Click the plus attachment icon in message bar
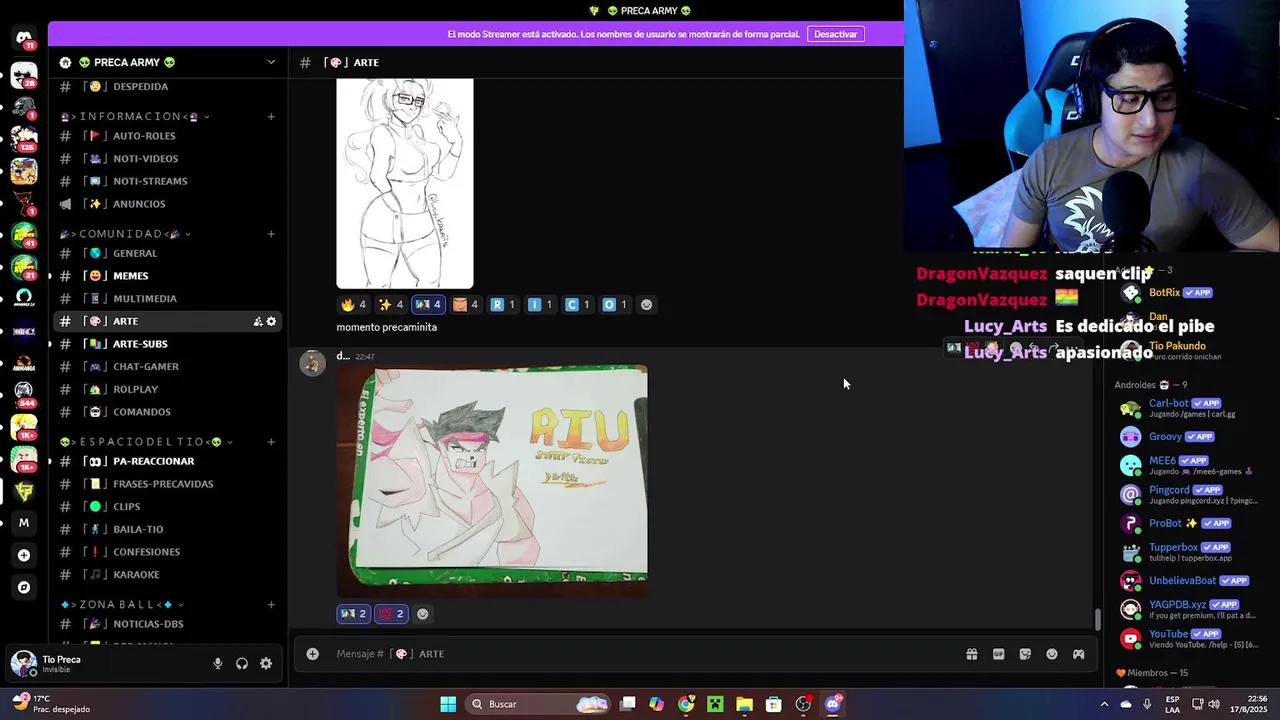 312,654
